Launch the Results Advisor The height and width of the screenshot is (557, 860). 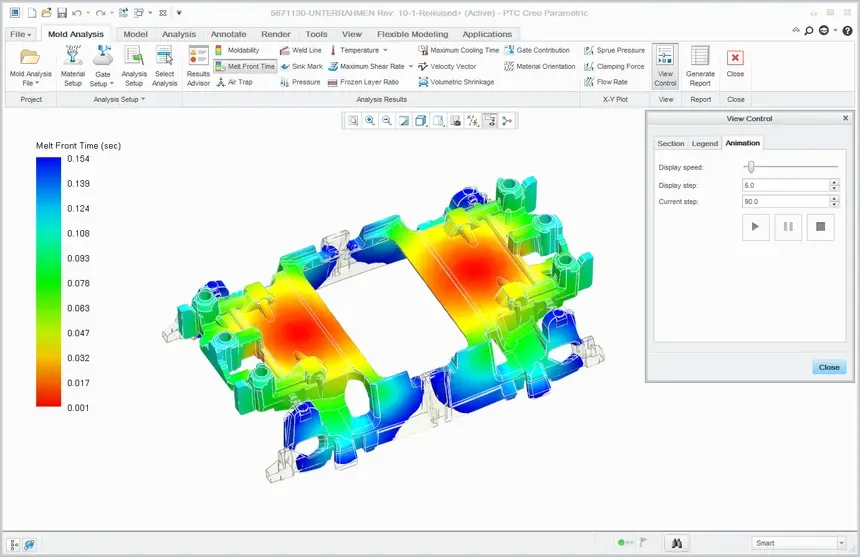[x=198, y=66]
